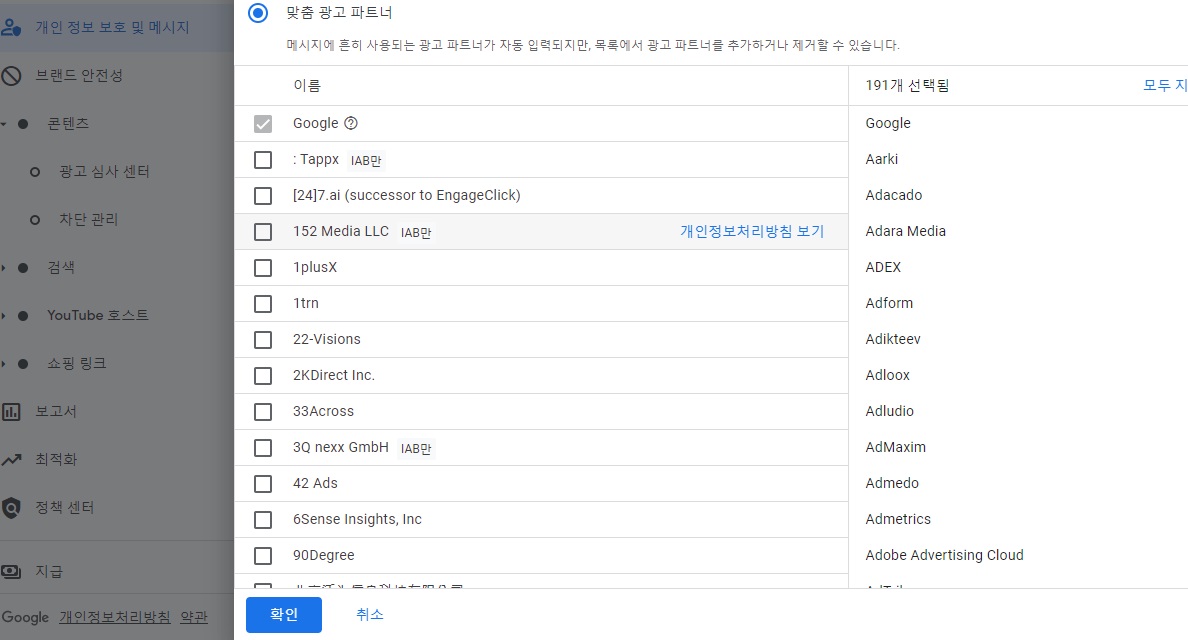Image resolution: width=1188 pixels, height=640 pixels.
Task: Collapse the 콘텐츠 sidebar section
Action: [x=4, y=123]
